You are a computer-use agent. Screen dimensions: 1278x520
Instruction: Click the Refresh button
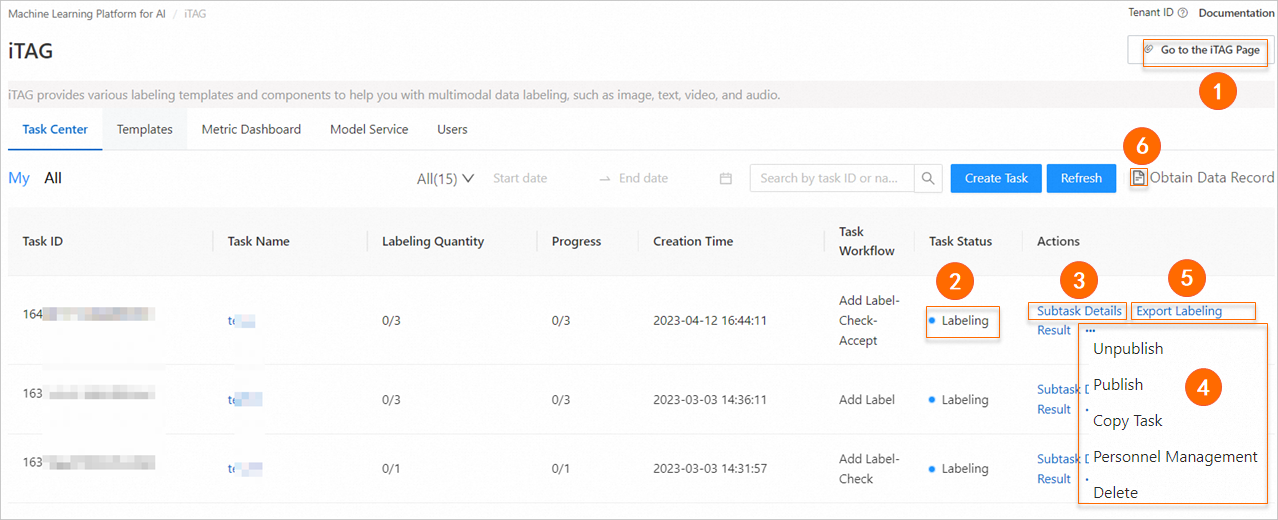pyautogui.click(x=1081, y=178)
